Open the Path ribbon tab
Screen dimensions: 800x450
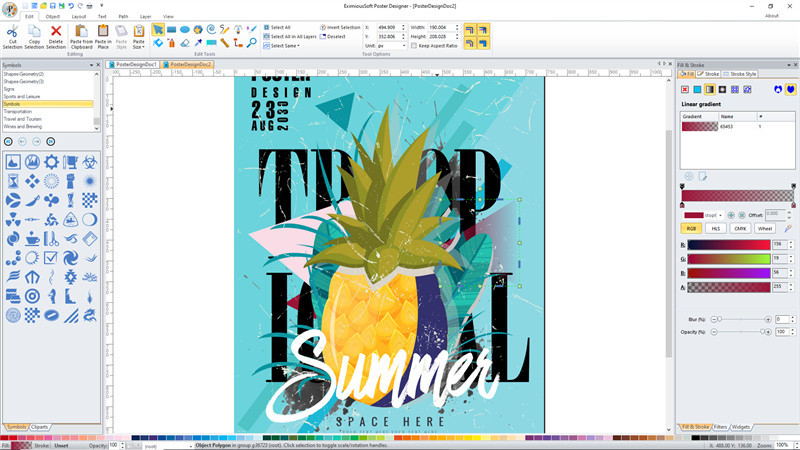(x=123, y=16)
